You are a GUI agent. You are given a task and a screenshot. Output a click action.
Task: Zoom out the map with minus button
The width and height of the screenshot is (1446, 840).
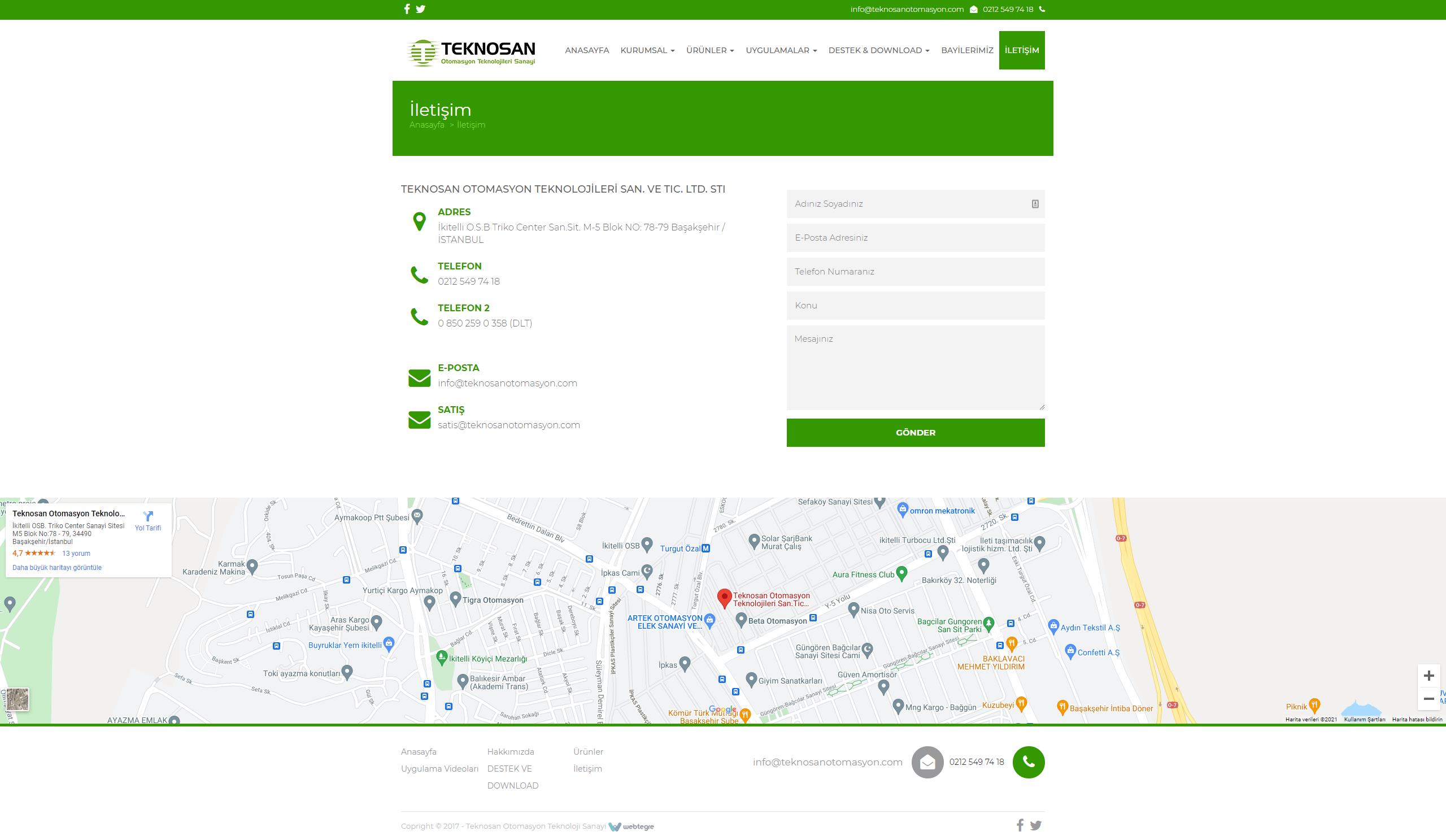(1429, 699)
